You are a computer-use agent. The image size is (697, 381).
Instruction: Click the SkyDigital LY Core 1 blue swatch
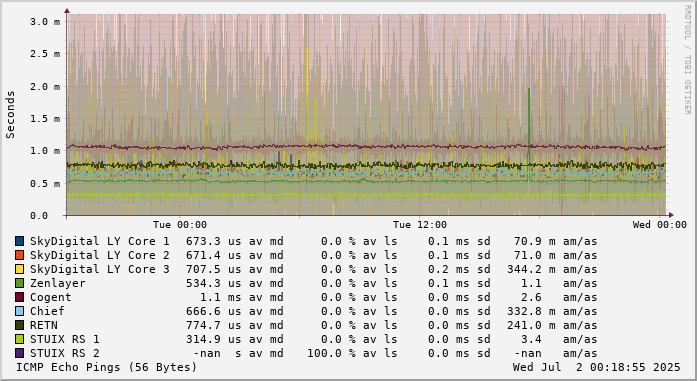(x=20, y=241)
